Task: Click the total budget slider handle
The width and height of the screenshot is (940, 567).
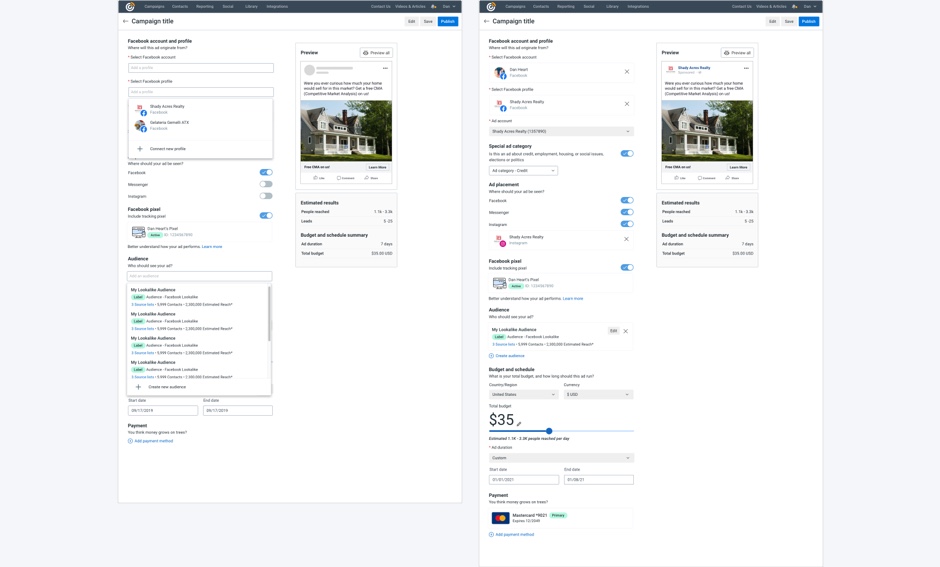Action: pos(549,431)
